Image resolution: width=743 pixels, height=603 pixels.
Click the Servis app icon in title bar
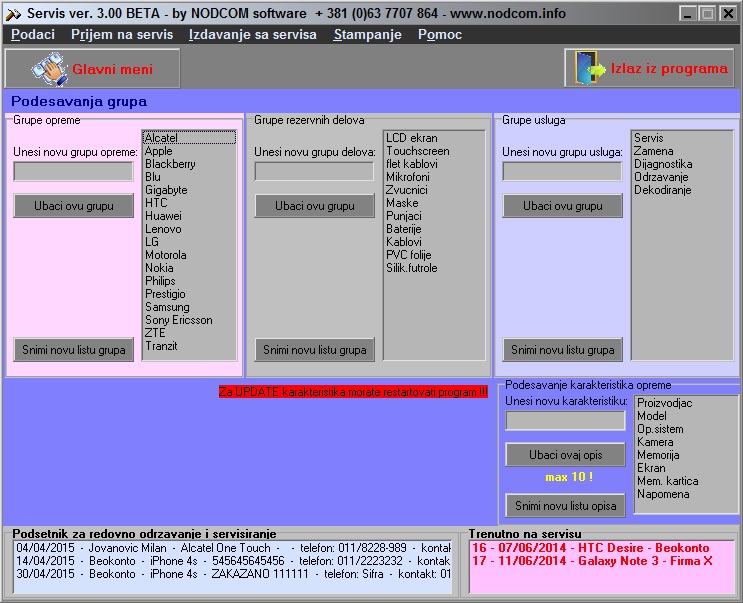point(13,14)
